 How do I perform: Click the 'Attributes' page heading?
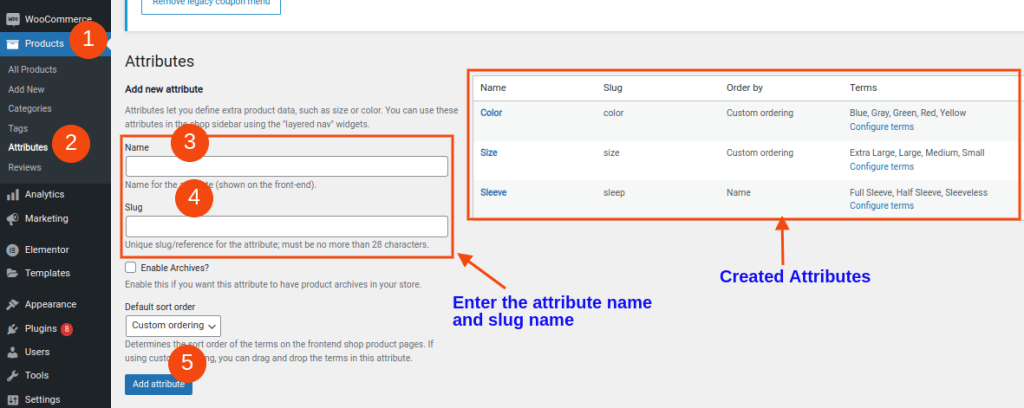[159, 61]
